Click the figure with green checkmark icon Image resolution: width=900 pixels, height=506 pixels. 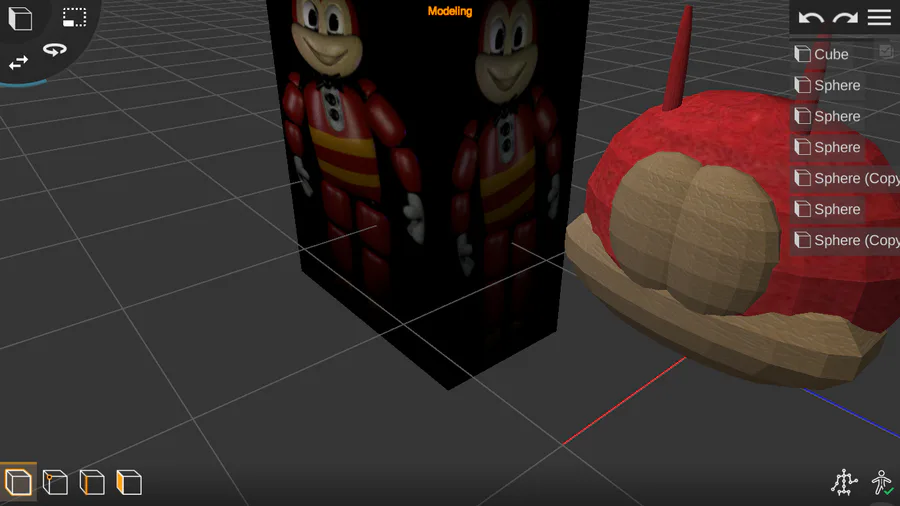(x=882, y=482)
